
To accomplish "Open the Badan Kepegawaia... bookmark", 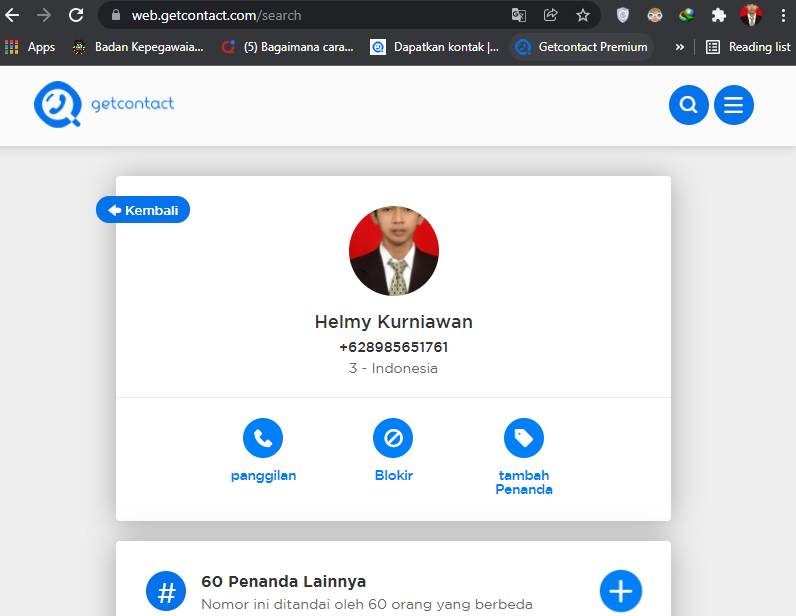I will pyautogui.click(x=138, y=47).
